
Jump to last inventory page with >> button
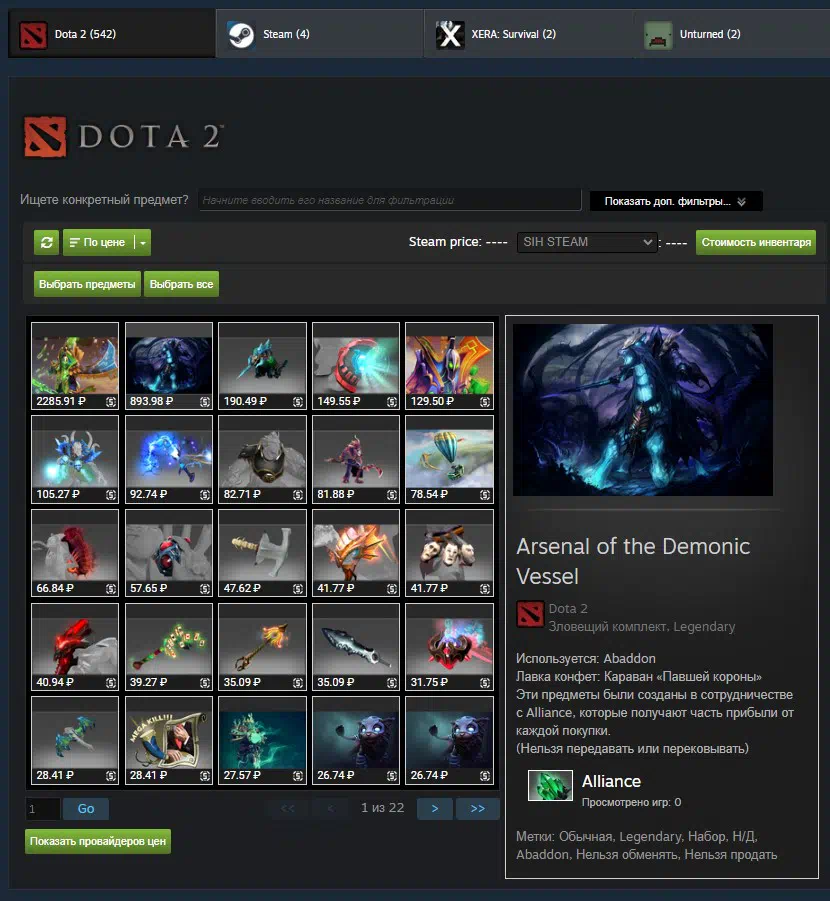[x=477, y=808]
